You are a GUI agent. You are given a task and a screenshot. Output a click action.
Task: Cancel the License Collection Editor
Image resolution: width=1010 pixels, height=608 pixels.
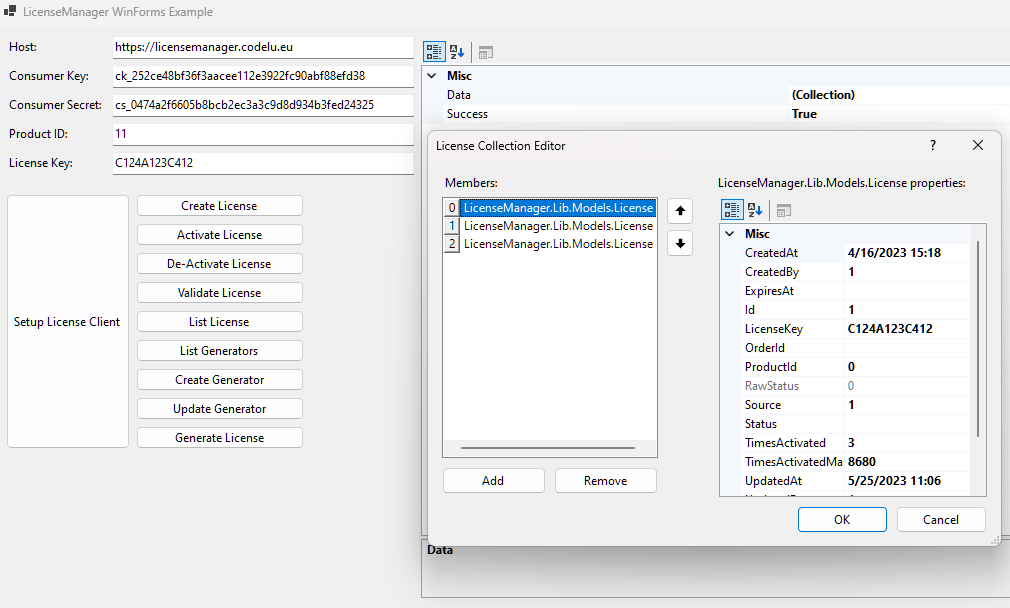(941, 519)
